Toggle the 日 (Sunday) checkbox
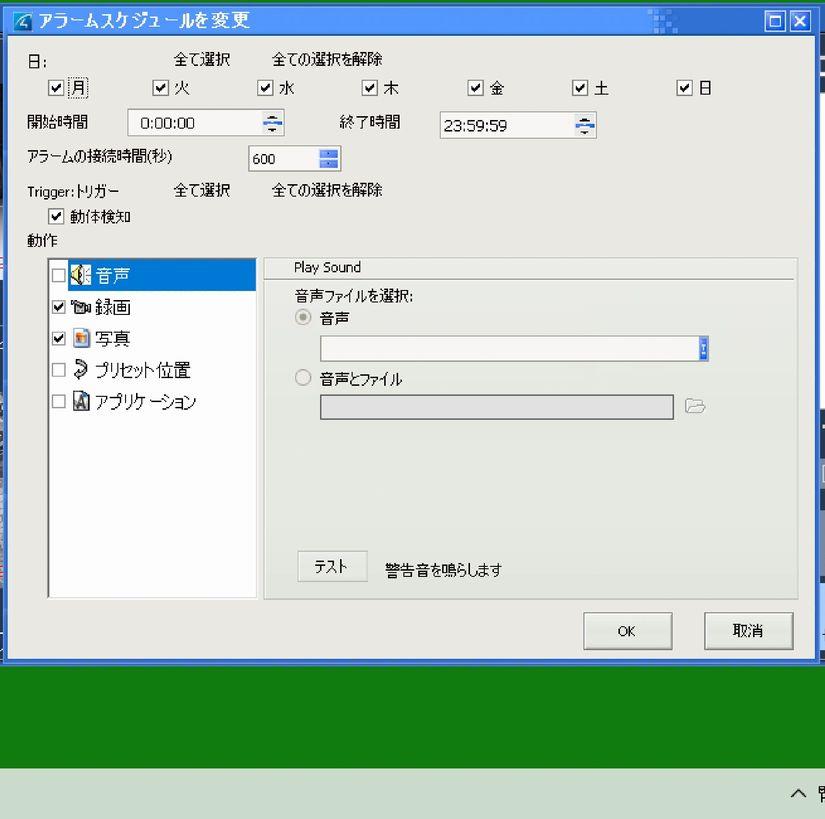The height and width of the screenshot is (819, 825). coord(685,87)
